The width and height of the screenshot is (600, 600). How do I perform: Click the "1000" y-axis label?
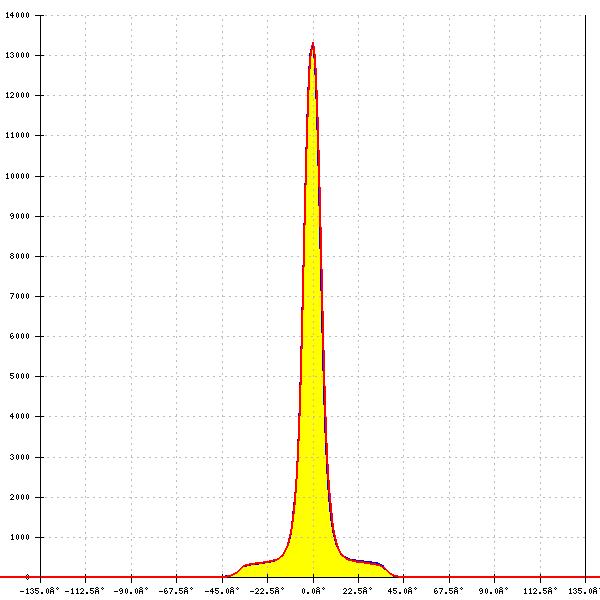20,537
